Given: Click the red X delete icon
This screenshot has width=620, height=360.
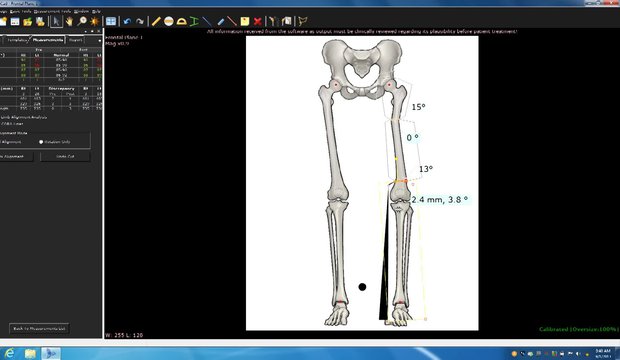Looking at the screenshot, I should (x=257, y=21).
